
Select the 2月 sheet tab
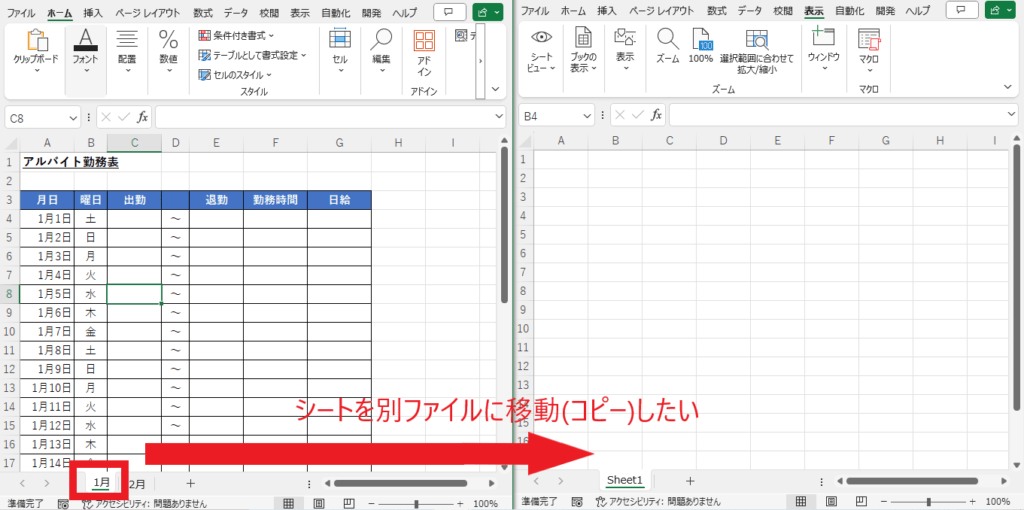coord(137,484)
